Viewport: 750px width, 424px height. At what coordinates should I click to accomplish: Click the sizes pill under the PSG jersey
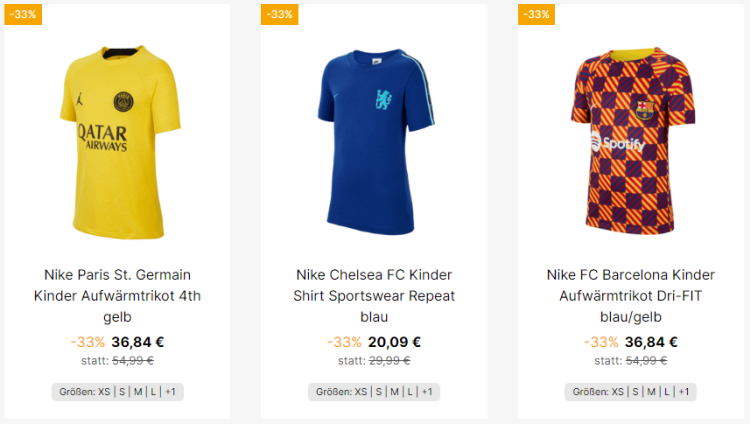(118, 392)
